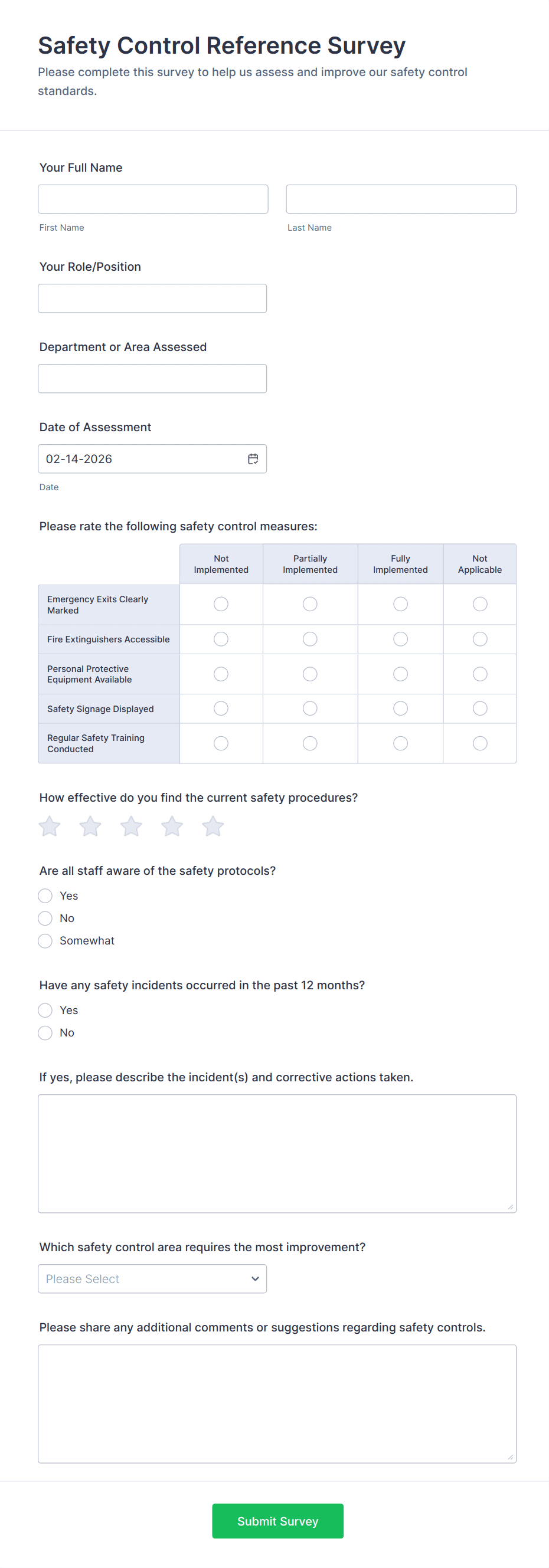Rate safety procedures one star
The image size is (549, 1568).
tap(50, 826)
